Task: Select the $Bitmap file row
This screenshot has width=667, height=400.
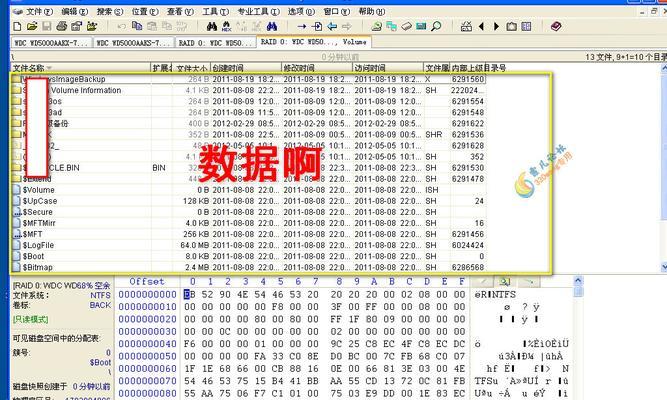Action: pos(249,267)
